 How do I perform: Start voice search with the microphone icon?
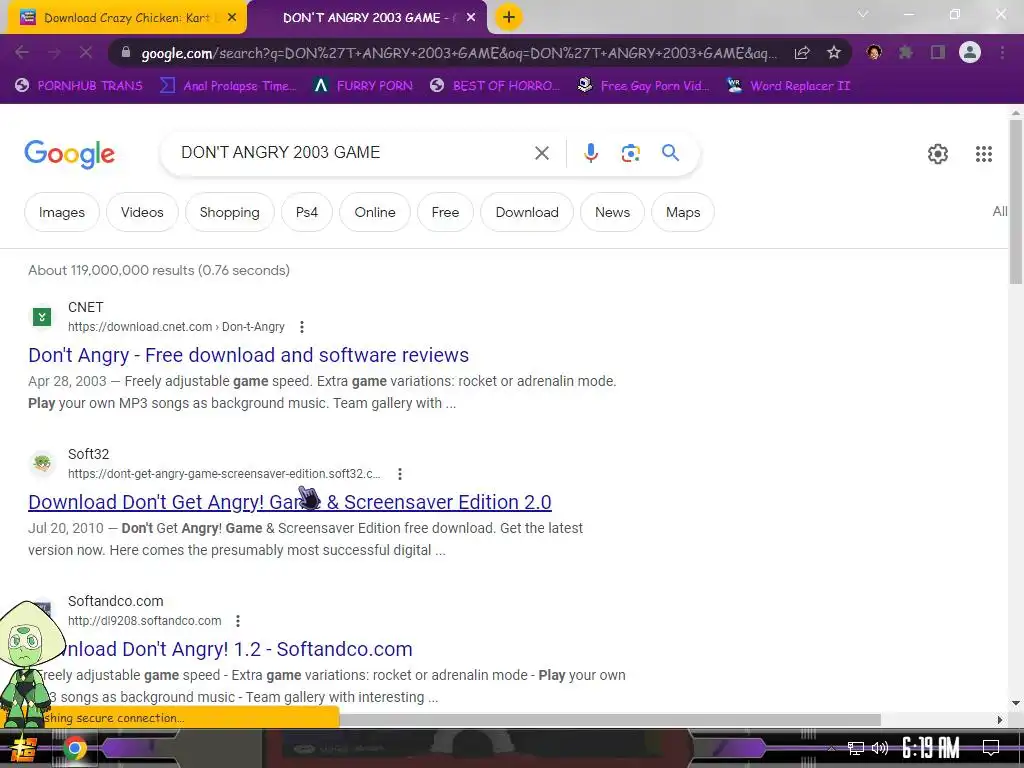coord(590,153)
